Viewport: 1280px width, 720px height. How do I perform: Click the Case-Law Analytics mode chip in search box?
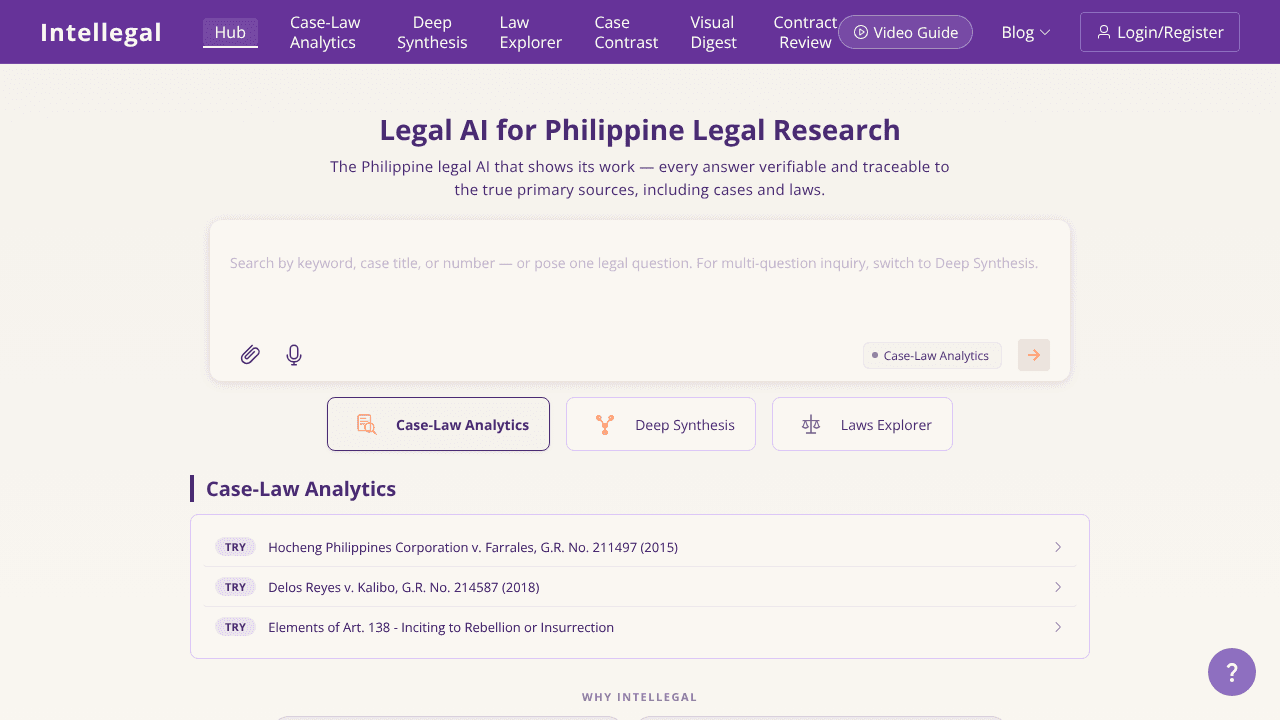pyautogui.click(x=932, y=355)
